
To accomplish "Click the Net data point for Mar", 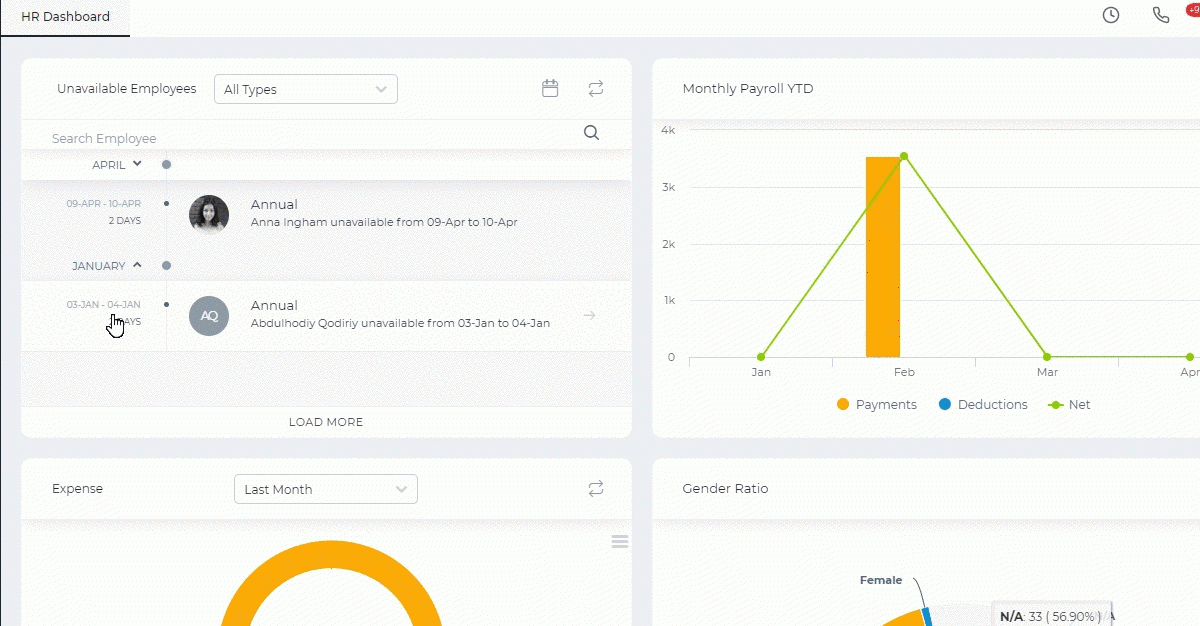I will tap(1047, 357).
